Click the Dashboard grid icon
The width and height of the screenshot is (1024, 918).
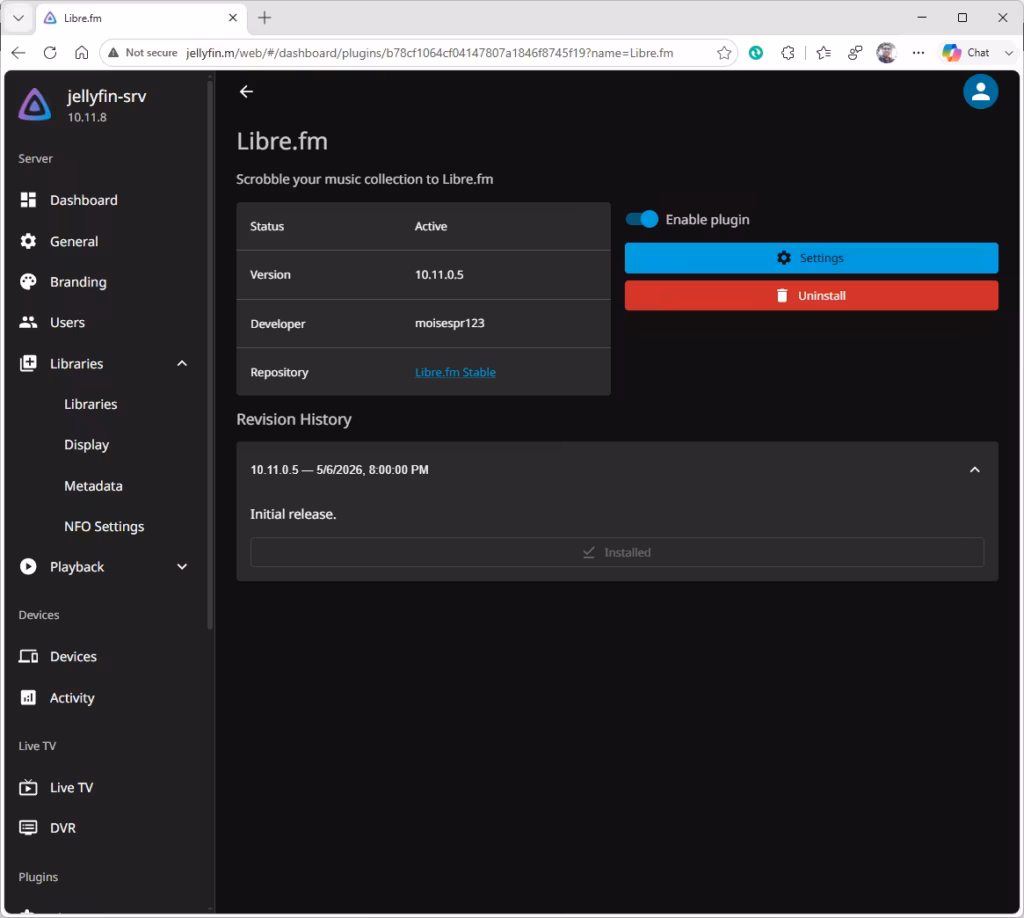28,200
